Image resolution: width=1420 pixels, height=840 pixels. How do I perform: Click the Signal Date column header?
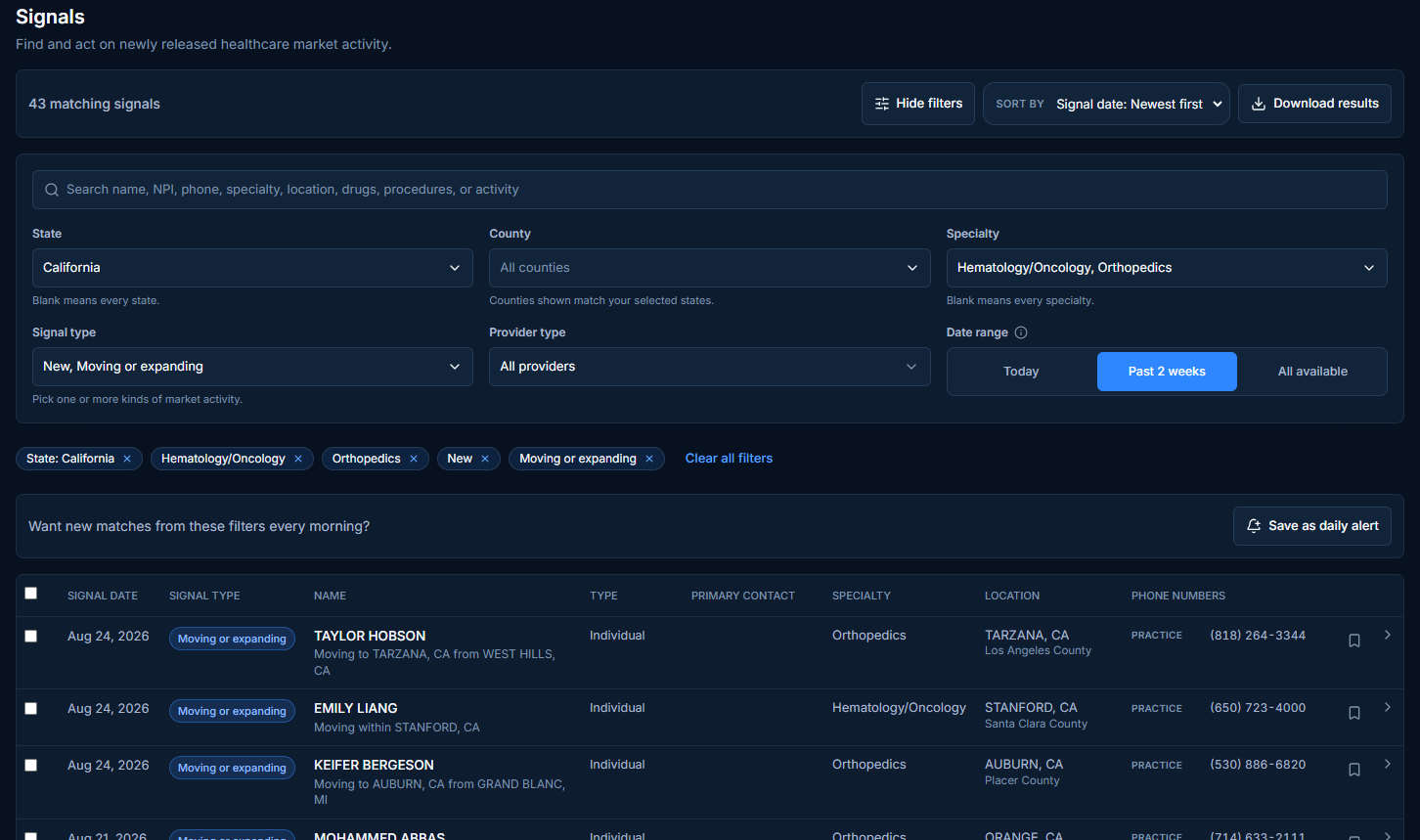(x=103, y=596)
